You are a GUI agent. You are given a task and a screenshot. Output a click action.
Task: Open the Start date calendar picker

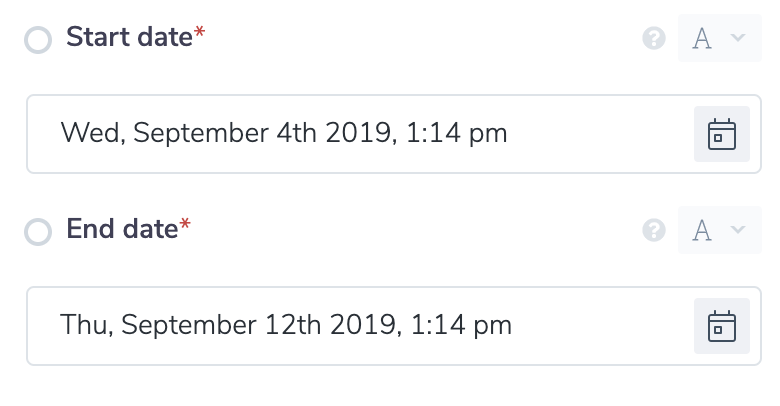point(722,134)
